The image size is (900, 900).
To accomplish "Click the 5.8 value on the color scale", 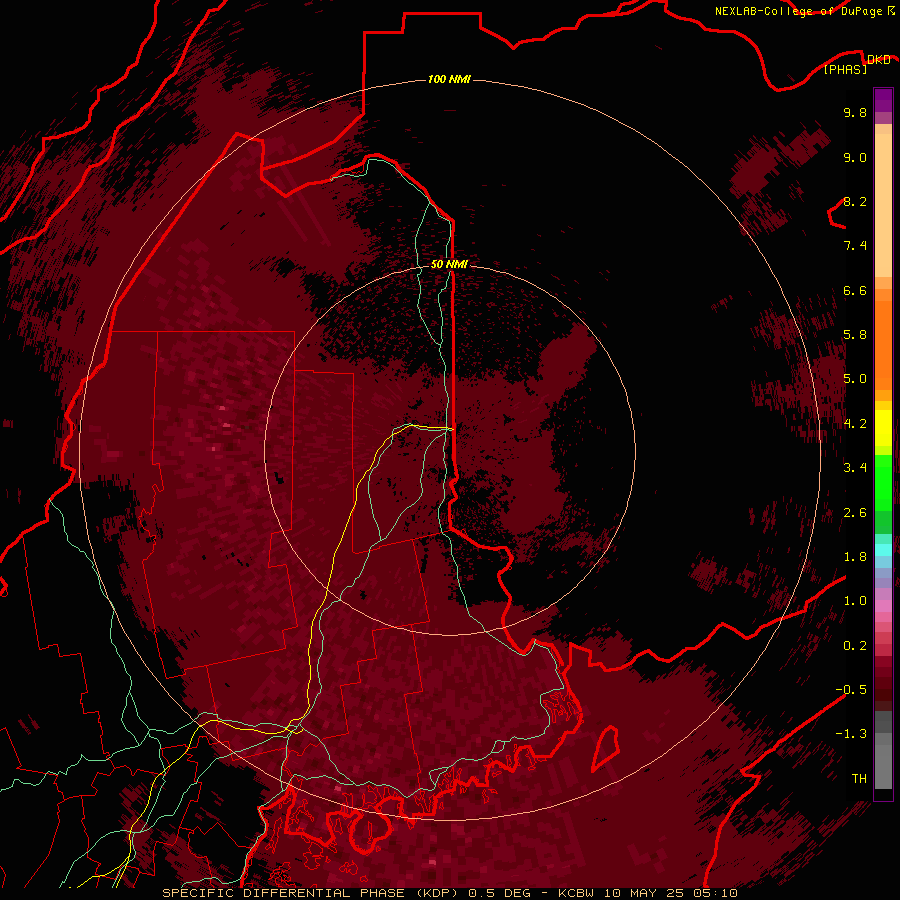I will point(855,335).
